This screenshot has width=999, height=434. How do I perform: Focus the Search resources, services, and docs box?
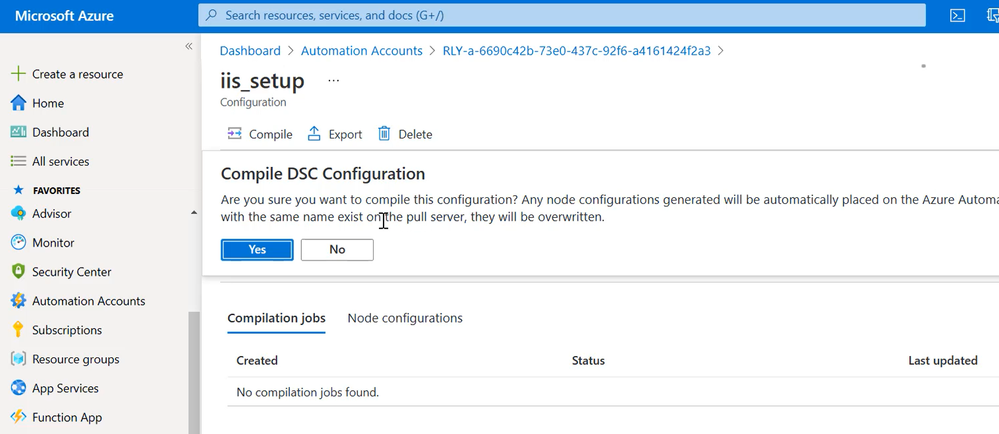click(562, 15)
